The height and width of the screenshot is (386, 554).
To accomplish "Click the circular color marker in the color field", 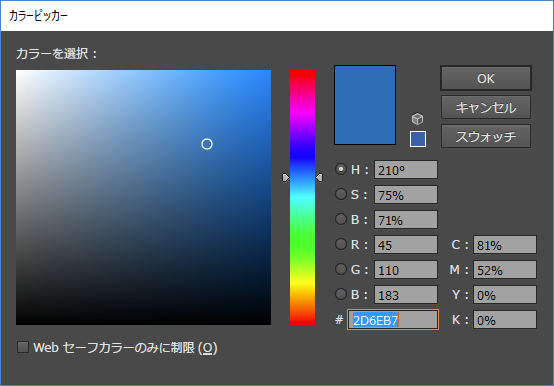I will point(207,144).
